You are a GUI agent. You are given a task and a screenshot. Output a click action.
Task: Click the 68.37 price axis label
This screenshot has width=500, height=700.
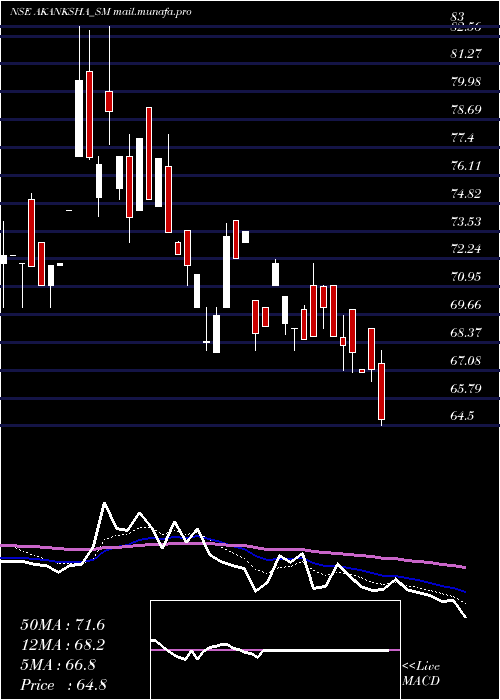point(467,333)
